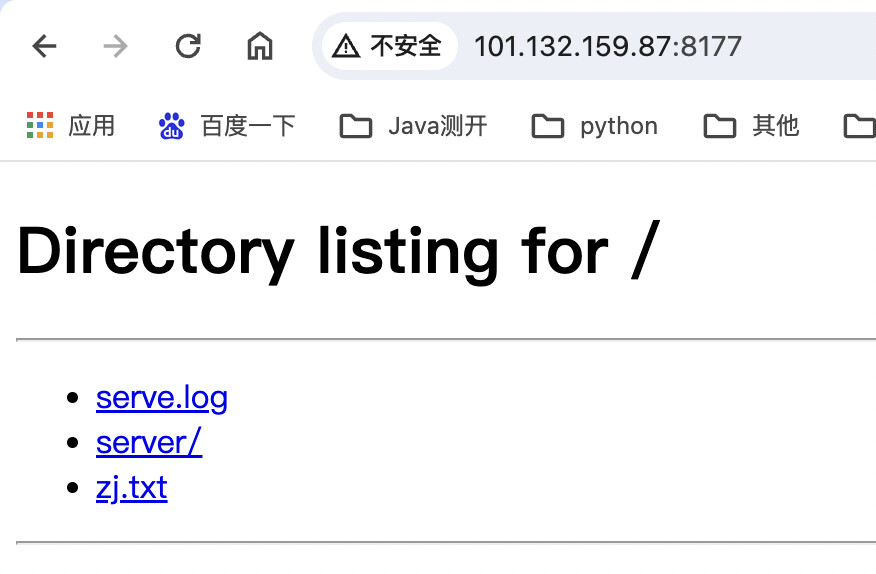Open the zj.txt file link
The width and height of the screenshot is (876, 574).
tap(132, 488)
